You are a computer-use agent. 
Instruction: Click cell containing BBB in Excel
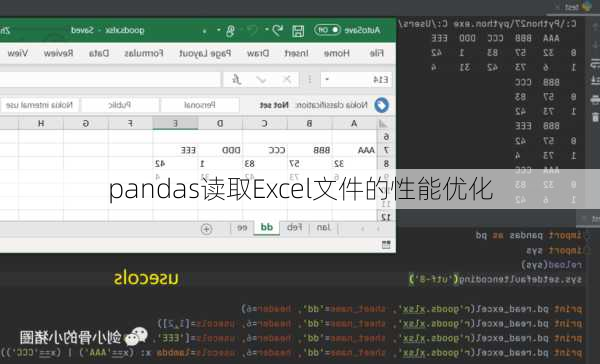click(x=310, y=150)
